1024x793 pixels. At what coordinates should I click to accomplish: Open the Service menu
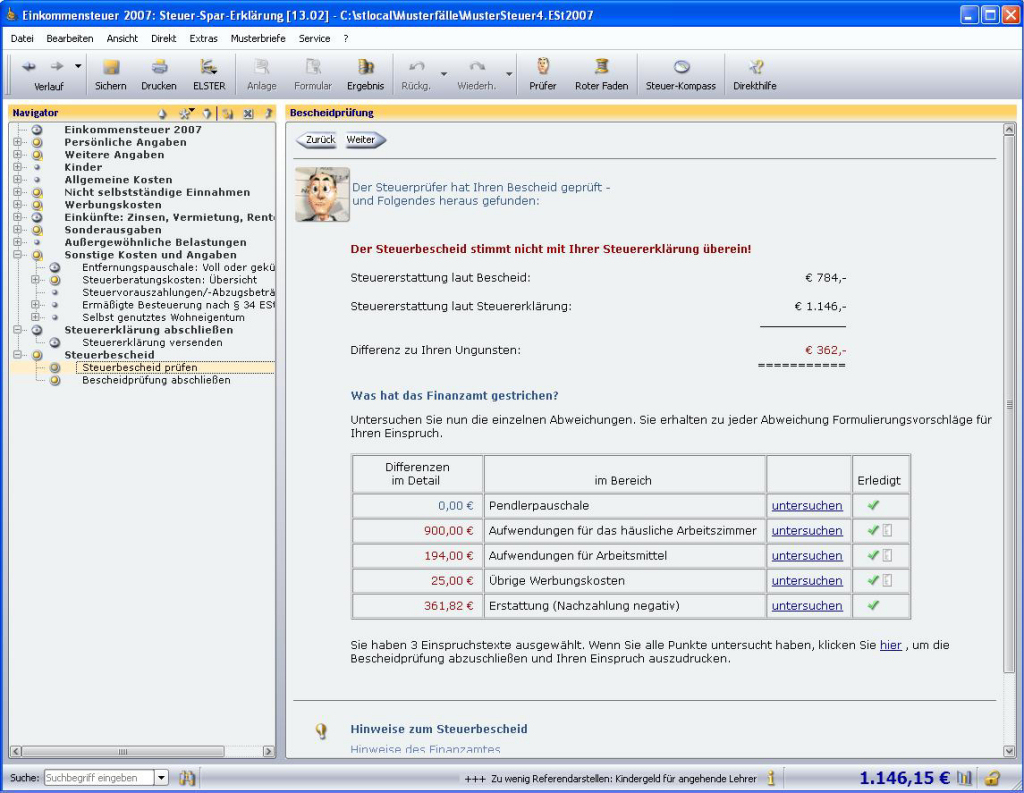pos(314,39)
